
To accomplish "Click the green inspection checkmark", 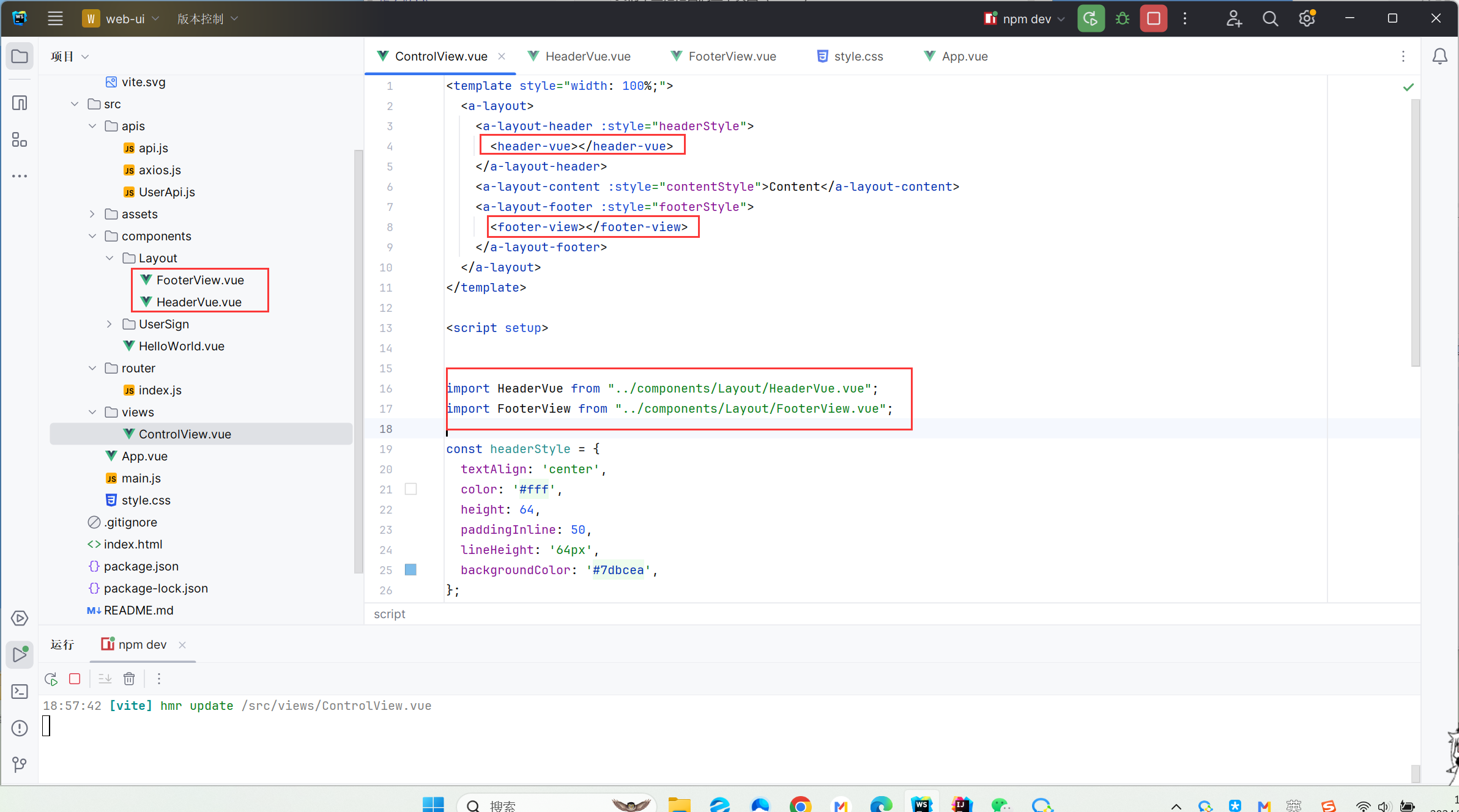I will coord(1408,87).
